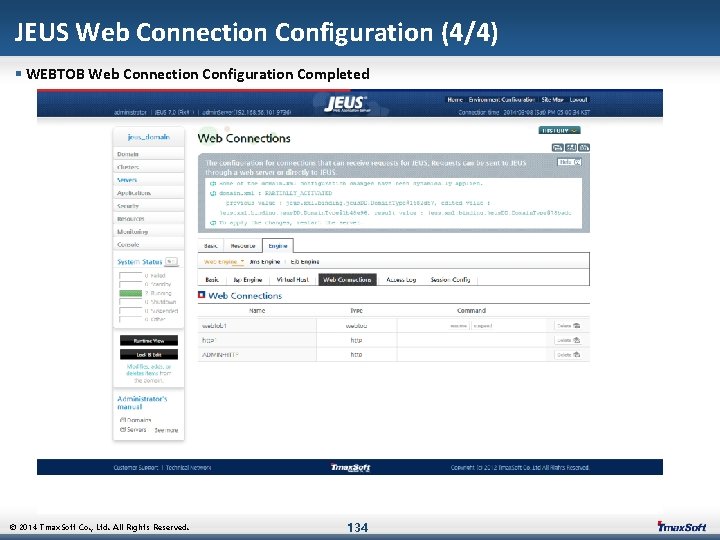This screenshot has width=720, height=540.
Task: Click the Hide button on the message box
Action: 569,162
